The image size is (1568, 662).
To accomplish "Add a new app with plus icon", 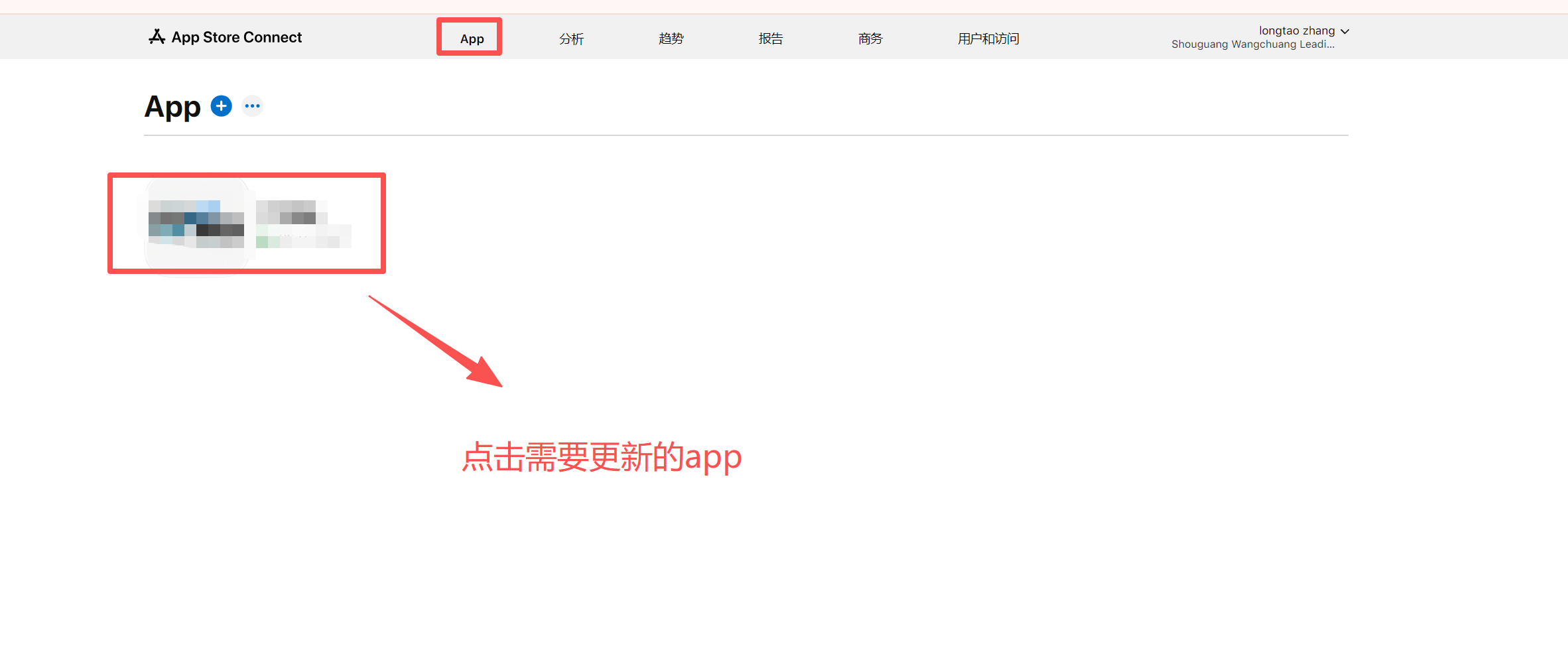I will (221, 105).
